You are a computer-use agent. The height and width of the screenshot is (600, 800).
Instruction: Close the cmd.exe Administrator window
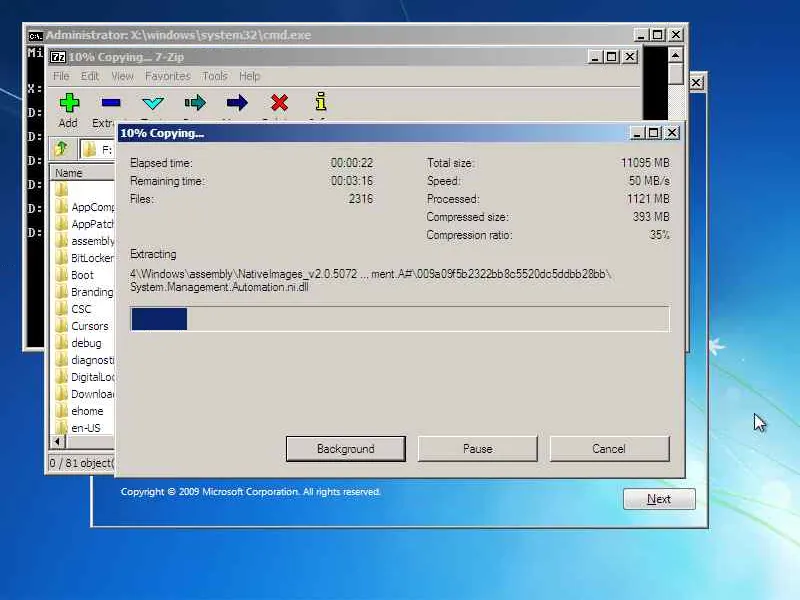tap(676, 35)
